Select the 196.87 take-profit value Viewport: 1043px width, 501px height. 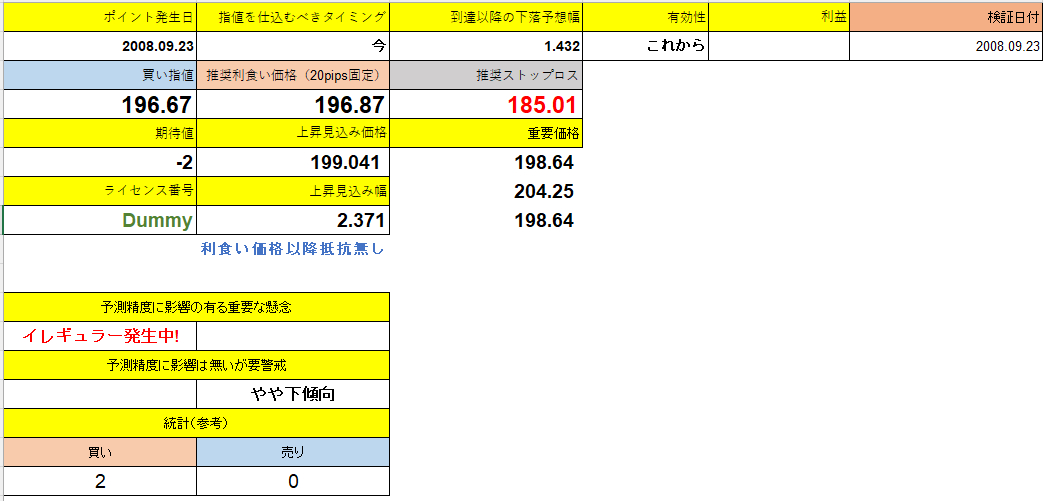pyautogui.click(x=293, y=104)
